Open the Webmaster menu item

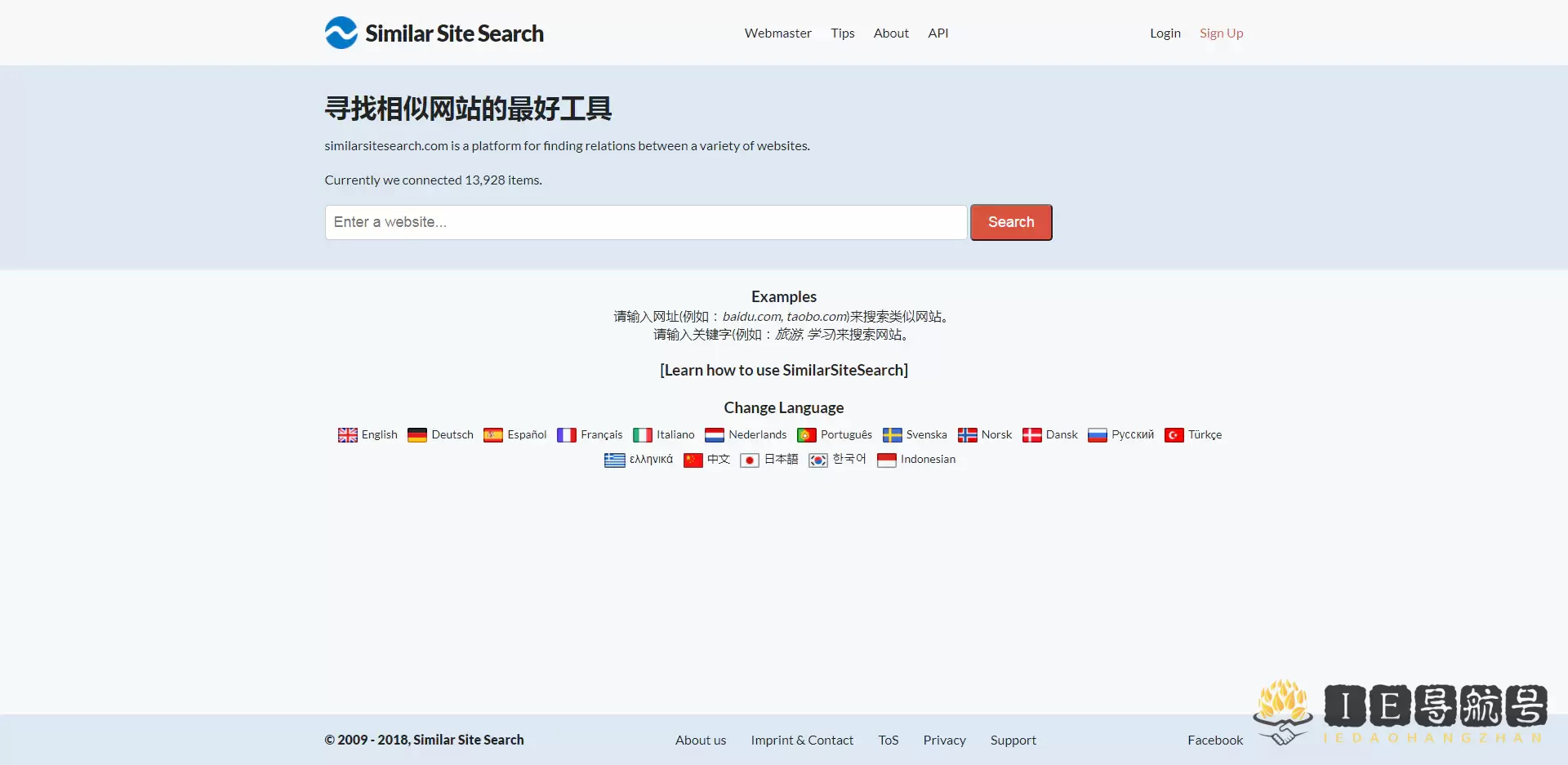coord(777,33)
